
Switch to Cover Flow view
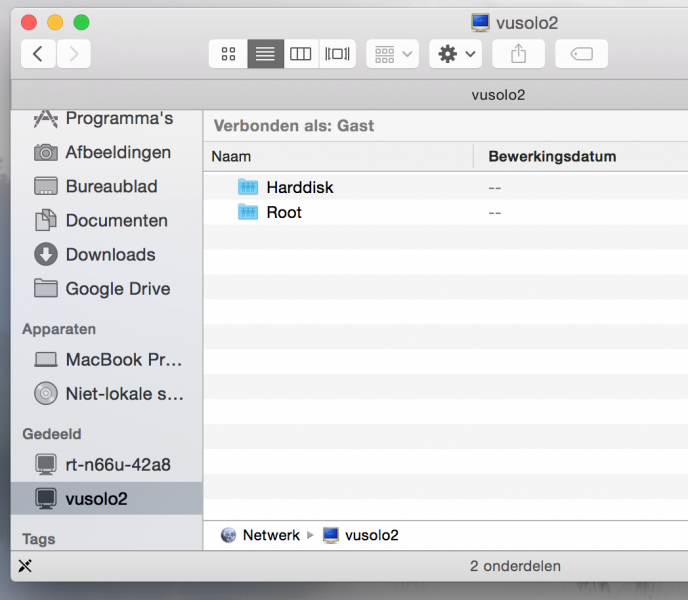337,54
